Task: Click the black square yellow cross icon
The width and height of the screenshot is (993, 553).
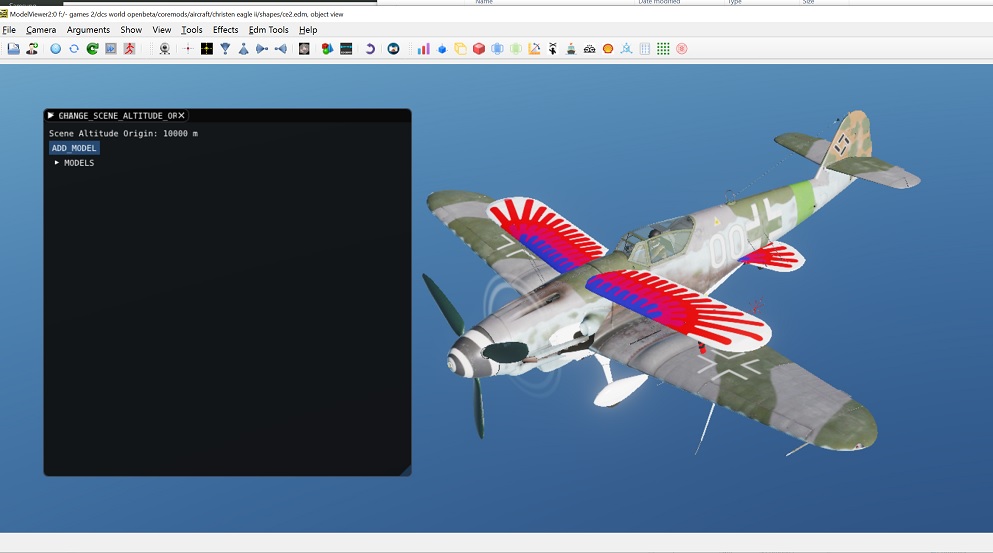Action: pyautogui.click(x=206, y=49)
